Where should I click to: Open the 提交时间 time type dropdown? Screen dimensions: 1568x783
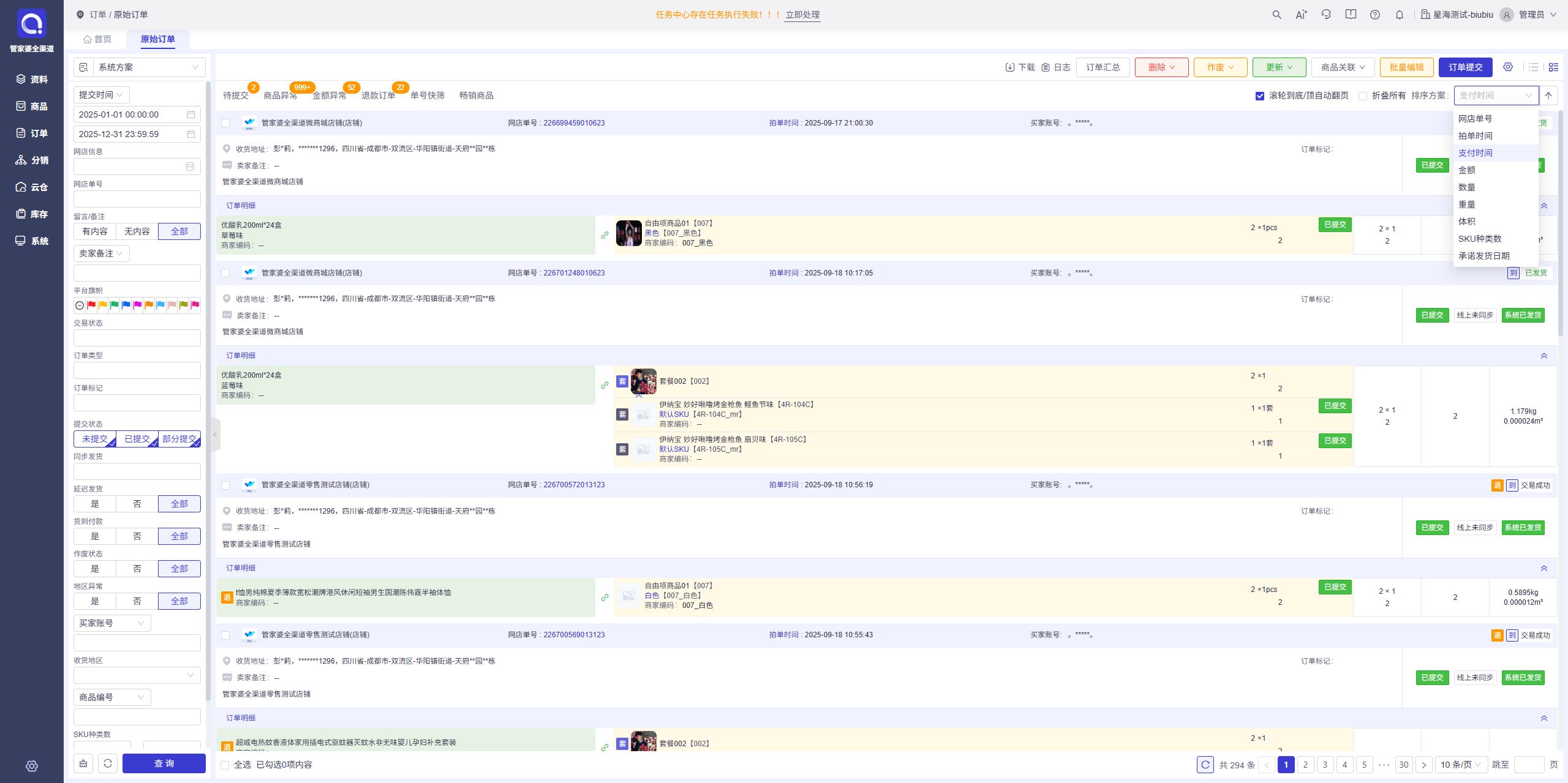[x=102, y=95]
